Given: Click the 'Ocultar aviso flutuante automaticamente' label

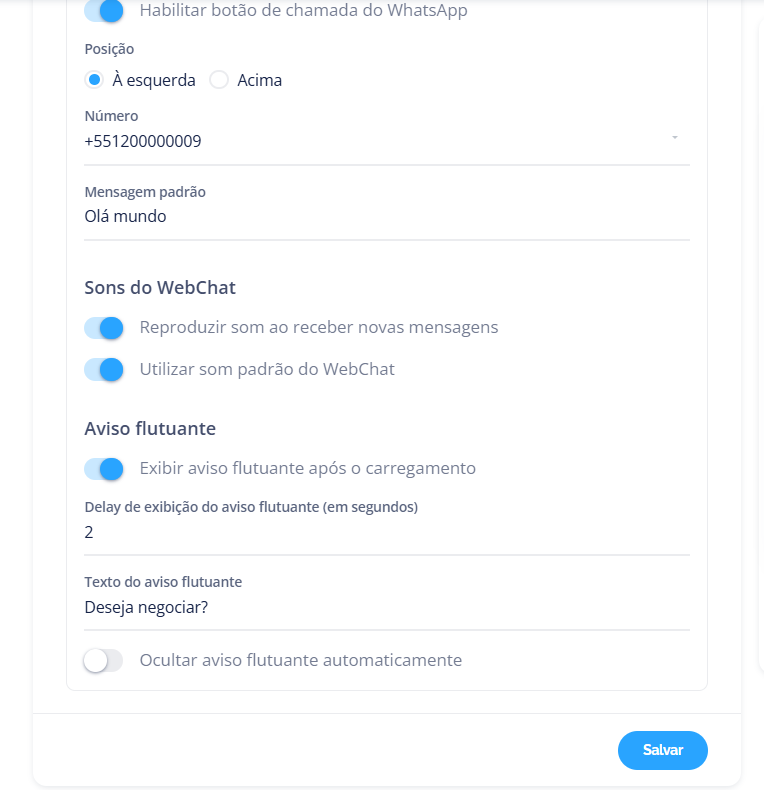Looking at the screenshot, I should (x=301, y=661).
